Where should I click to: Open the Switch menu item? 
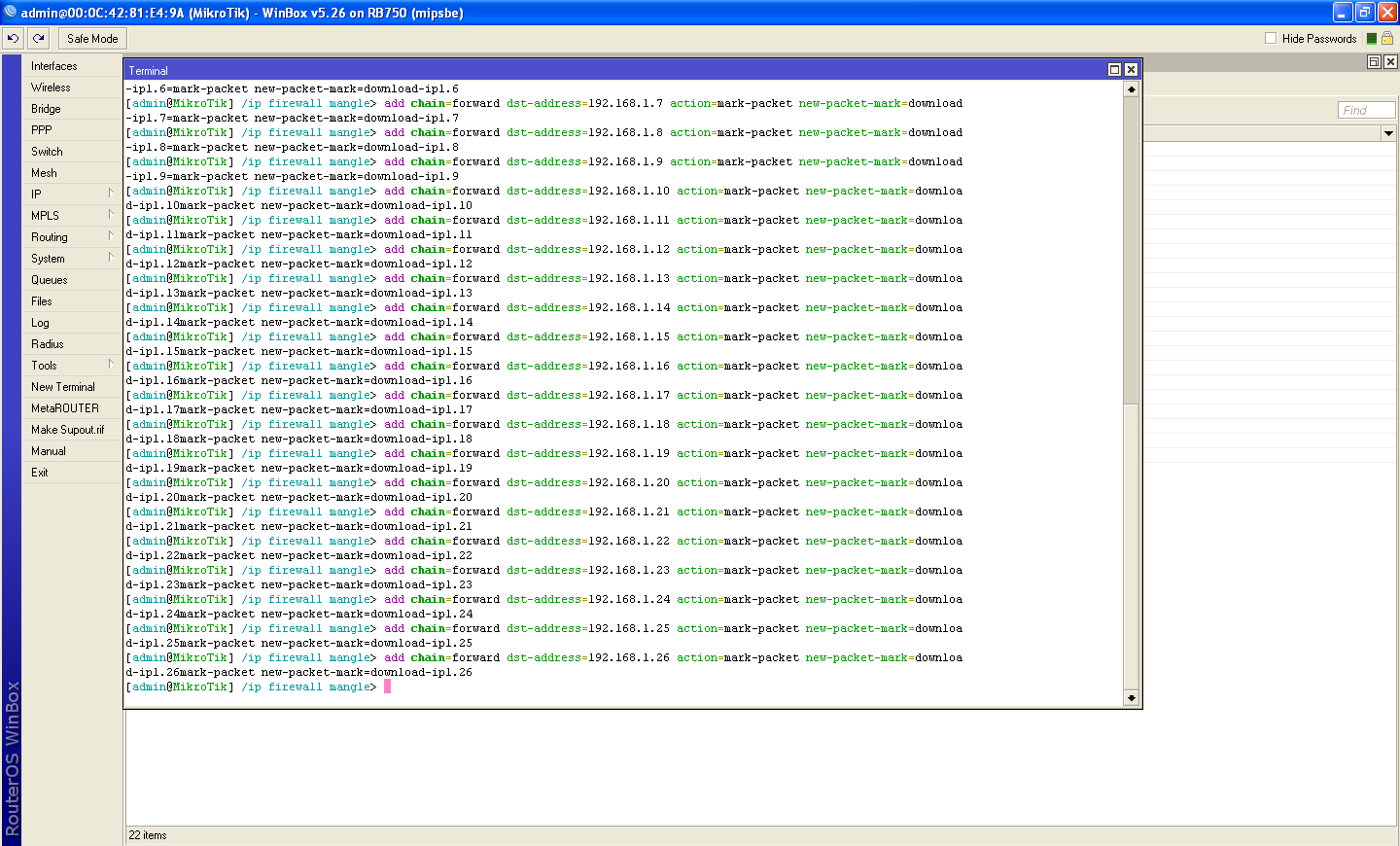pyautogui.click(x=47, y=152)
